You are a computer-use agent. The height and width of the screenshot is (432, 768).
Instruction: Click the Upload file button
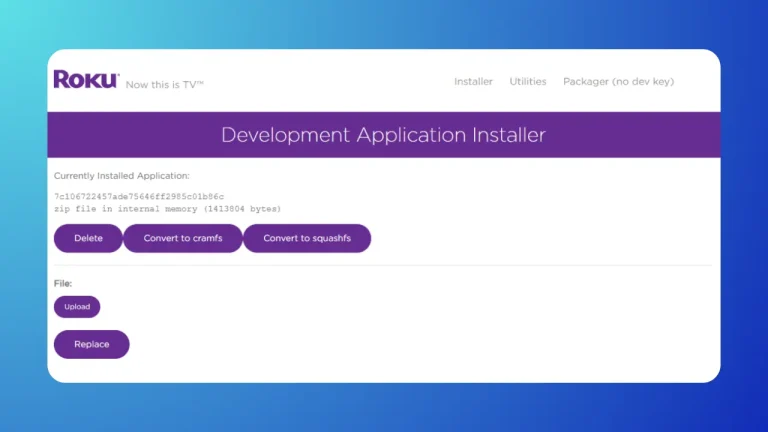[x=77, y=307]
